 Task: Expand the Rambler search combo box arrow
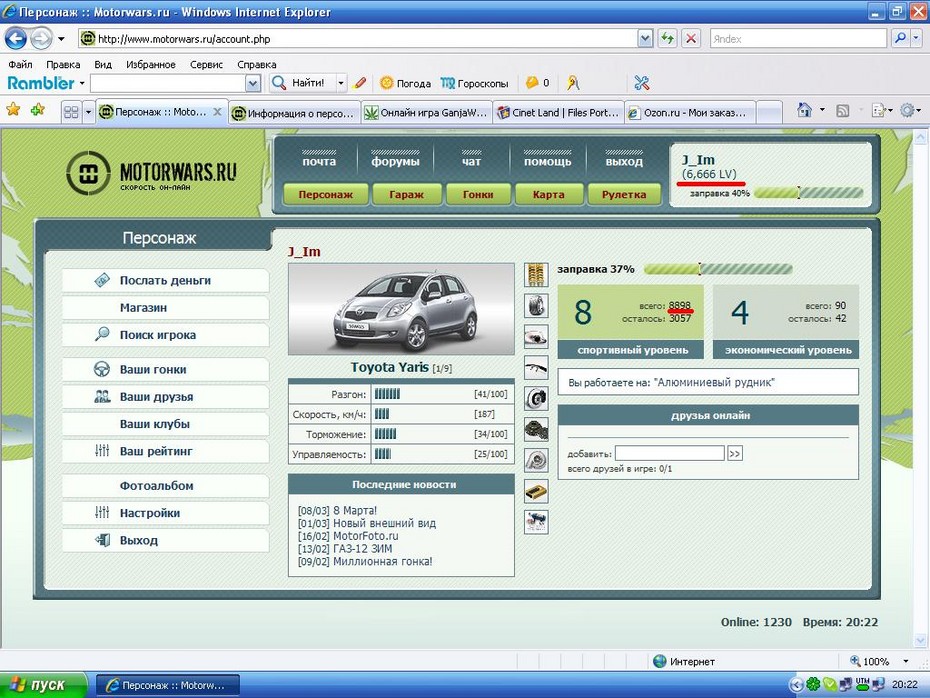point(253,84)
